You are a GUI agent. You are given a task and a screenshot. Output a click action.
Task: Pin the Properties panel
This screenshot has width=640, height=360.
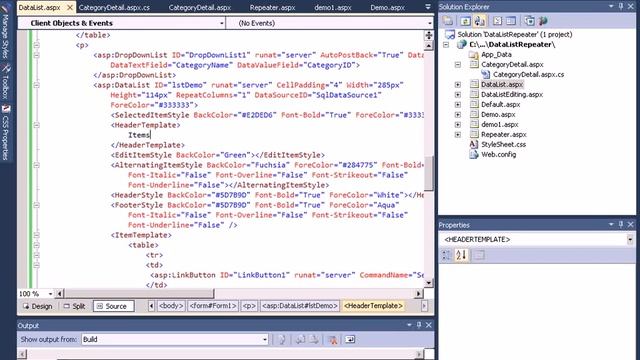click(x=621, y=225)
